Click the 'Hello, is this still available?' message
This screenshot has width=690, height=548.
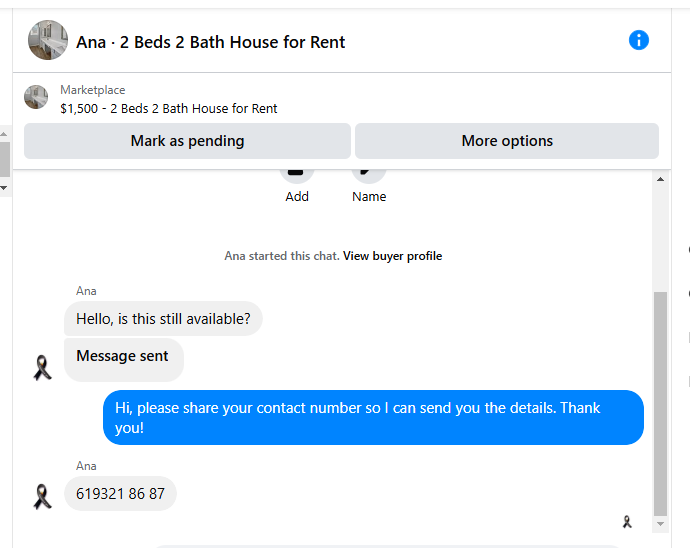(163, 319)
